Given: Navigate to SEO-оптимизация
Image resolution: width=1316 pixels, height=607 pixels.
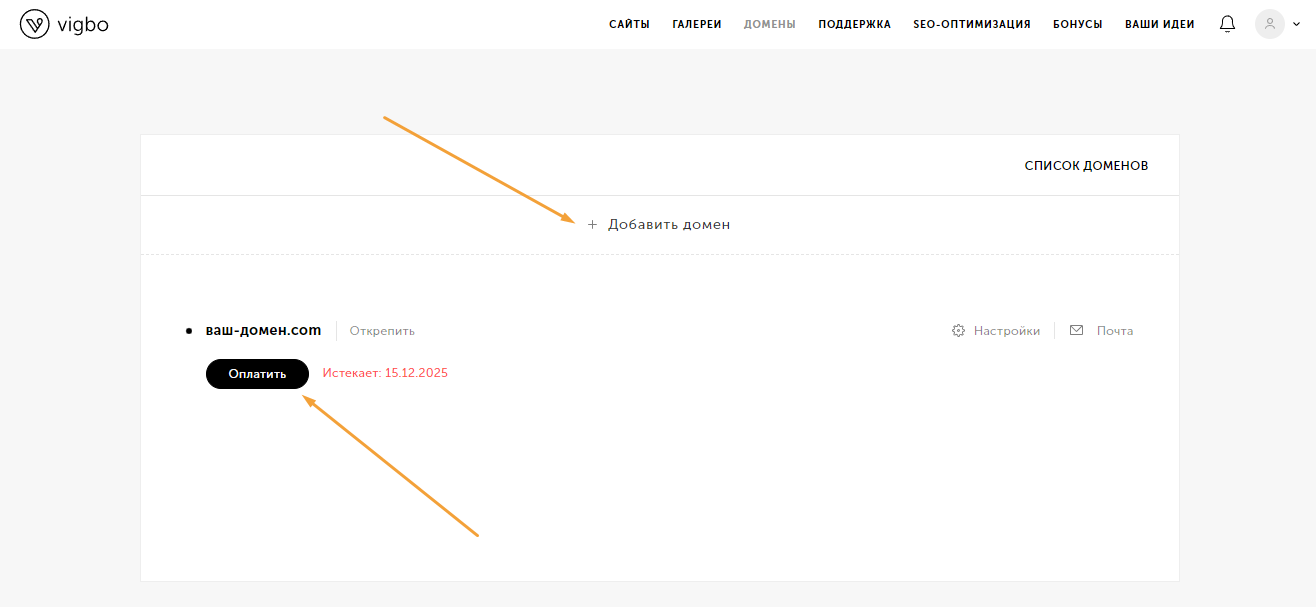Looking at the screenshot, I should click(x=971, y=25).
